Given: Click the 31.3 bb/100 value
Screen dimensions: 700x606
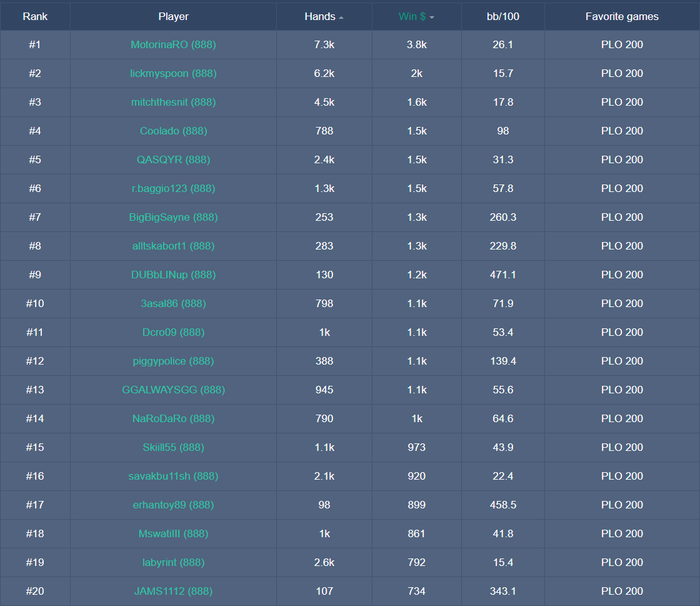Looking at the screenshot, I should click(x=503, y=160).
